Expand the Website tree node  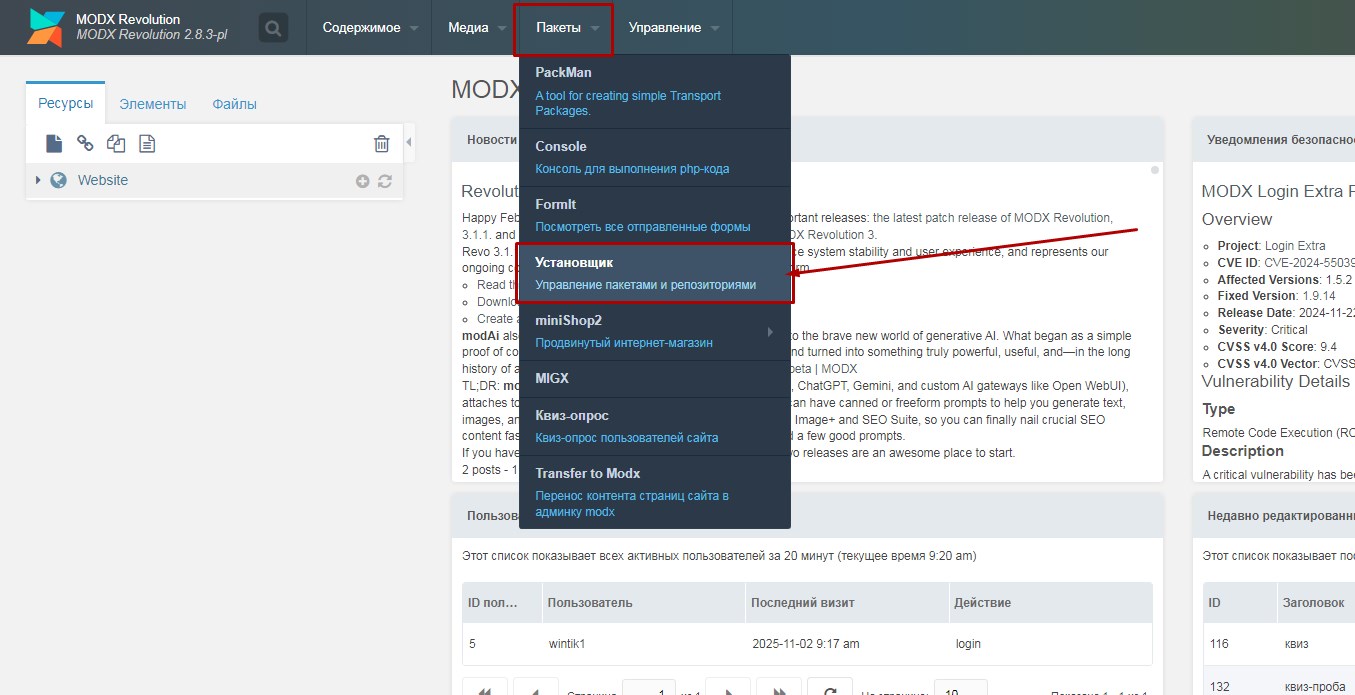tap(38, 180)
